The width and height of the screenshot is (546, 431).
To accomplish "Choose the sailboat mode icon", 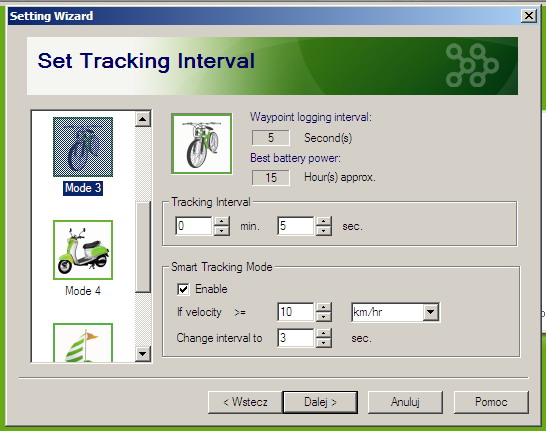I will tap(83, 343).
